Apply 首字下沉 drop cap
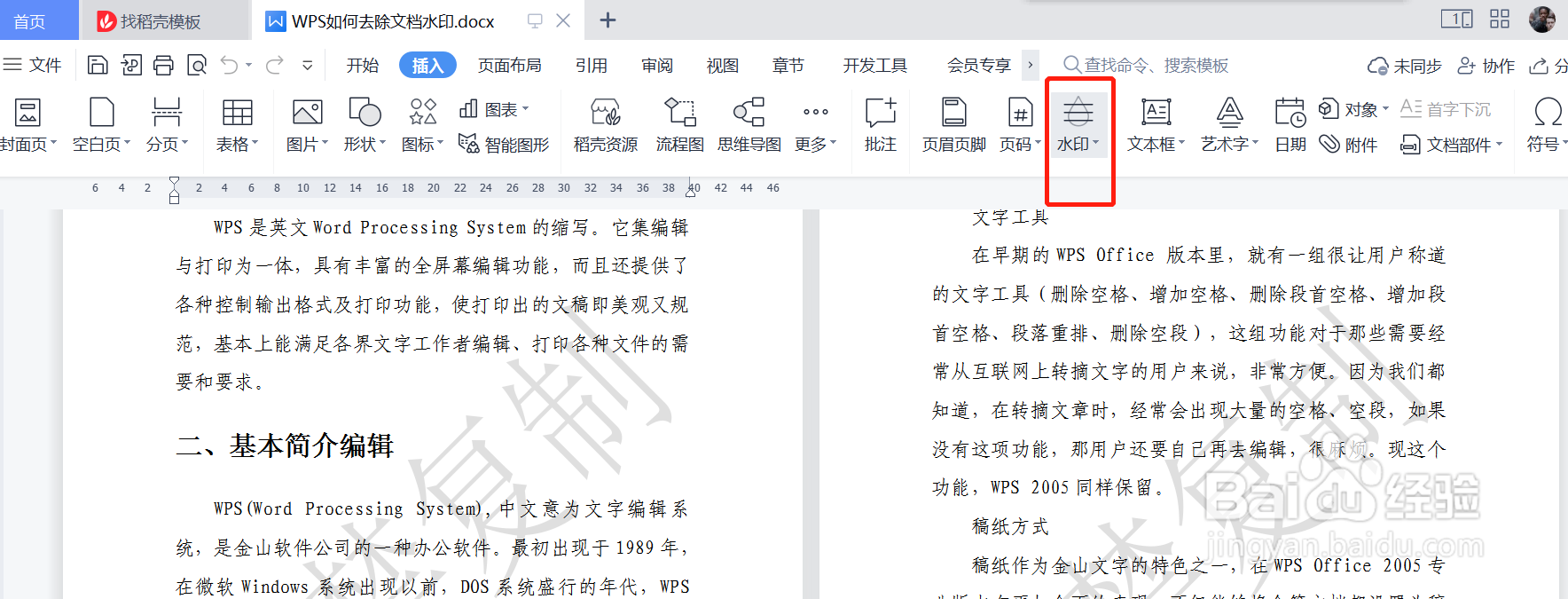 pyautogui.click(x=1446, y=109)
